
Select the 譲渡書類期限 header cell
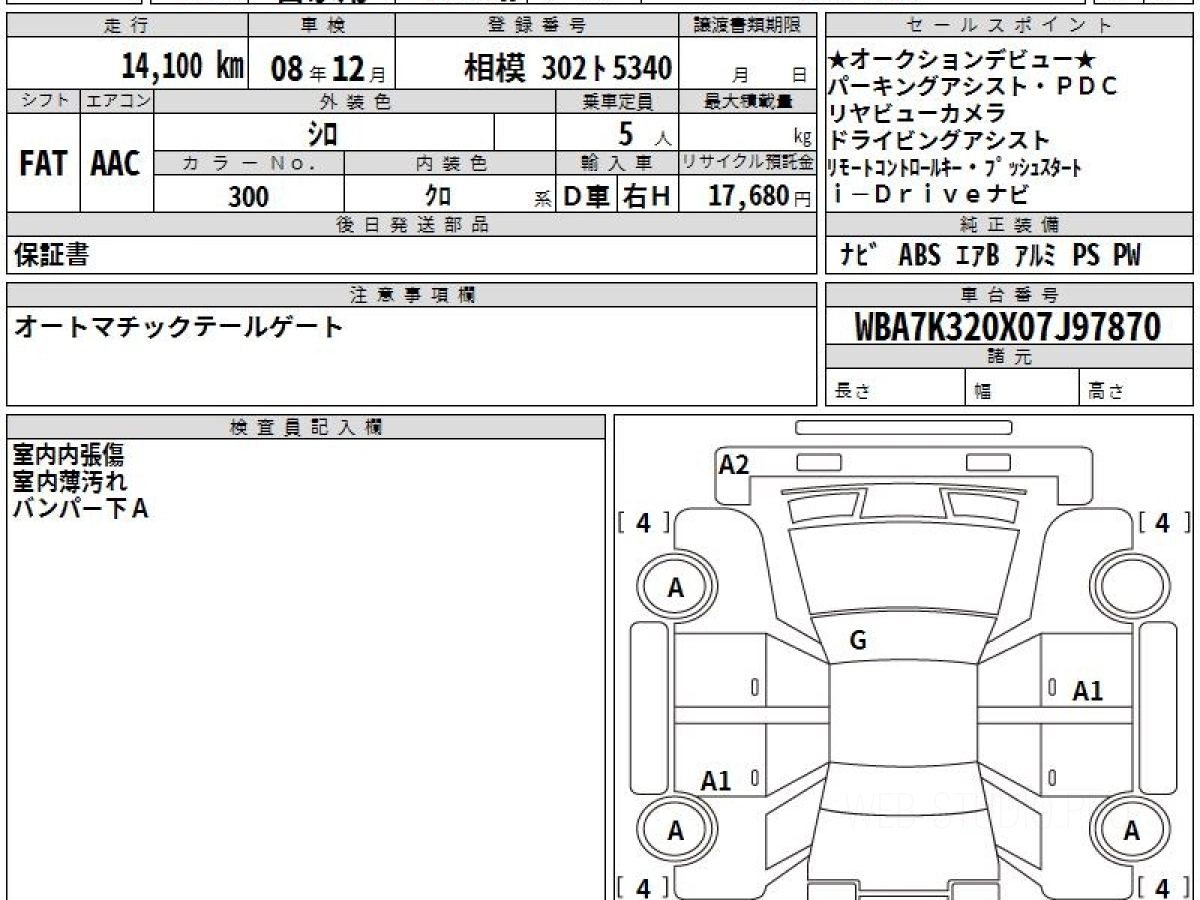pyautogui.click(x=747, y=26)
